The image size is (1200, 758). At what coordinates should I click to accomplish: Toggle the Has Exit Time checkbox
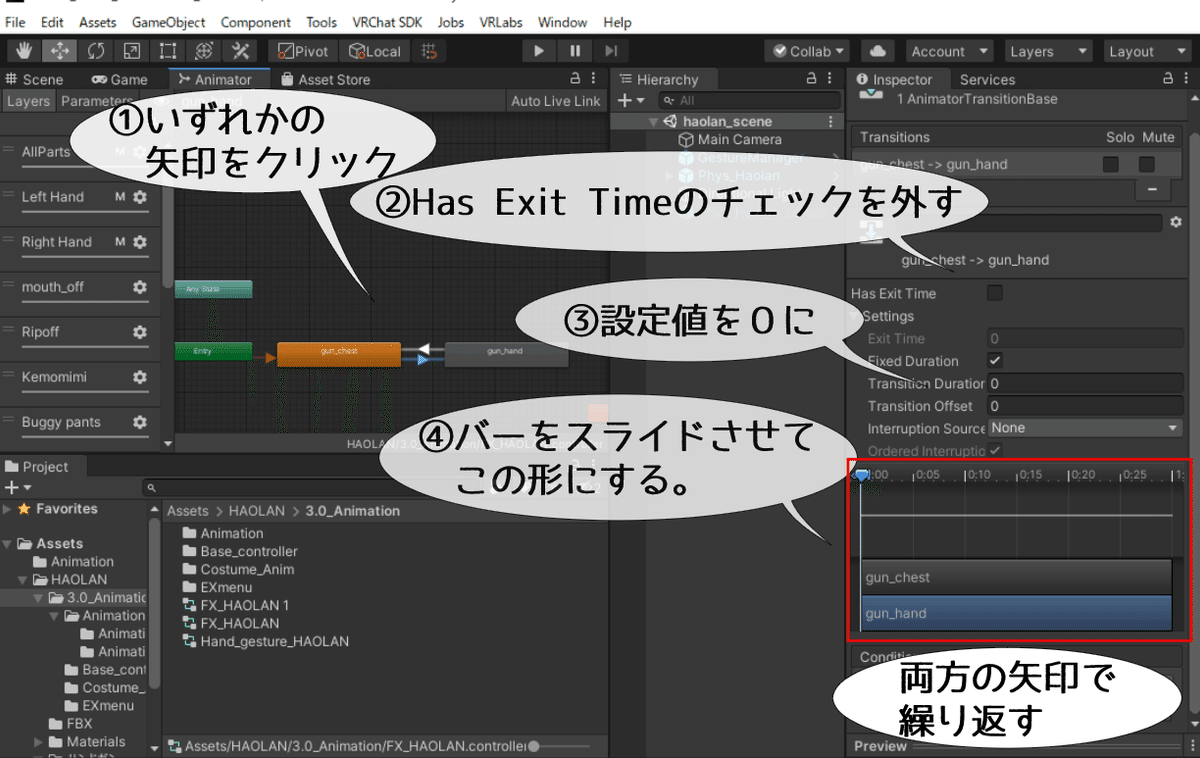994,293
